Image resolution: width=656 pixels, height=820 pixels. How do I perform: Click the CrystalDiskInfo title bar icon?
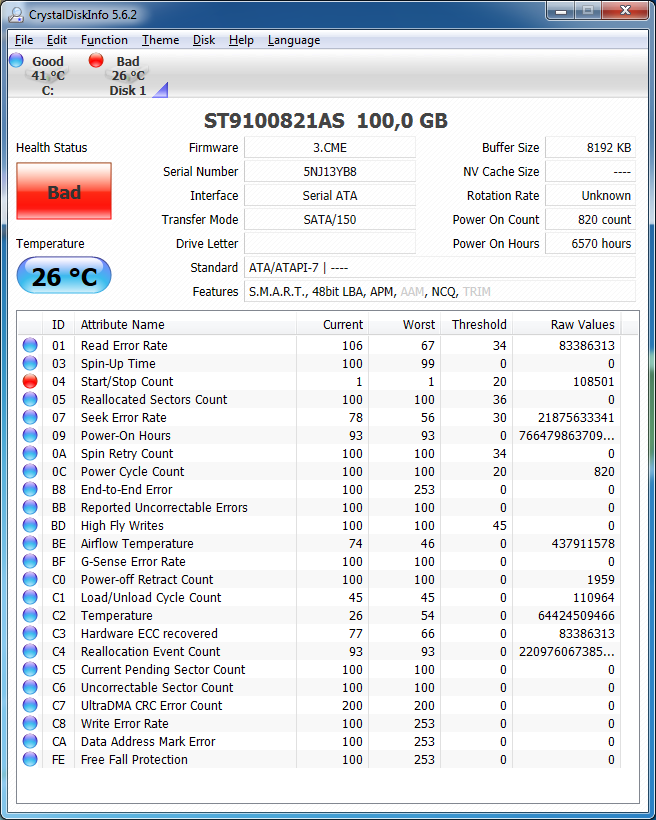click(16, 14)
